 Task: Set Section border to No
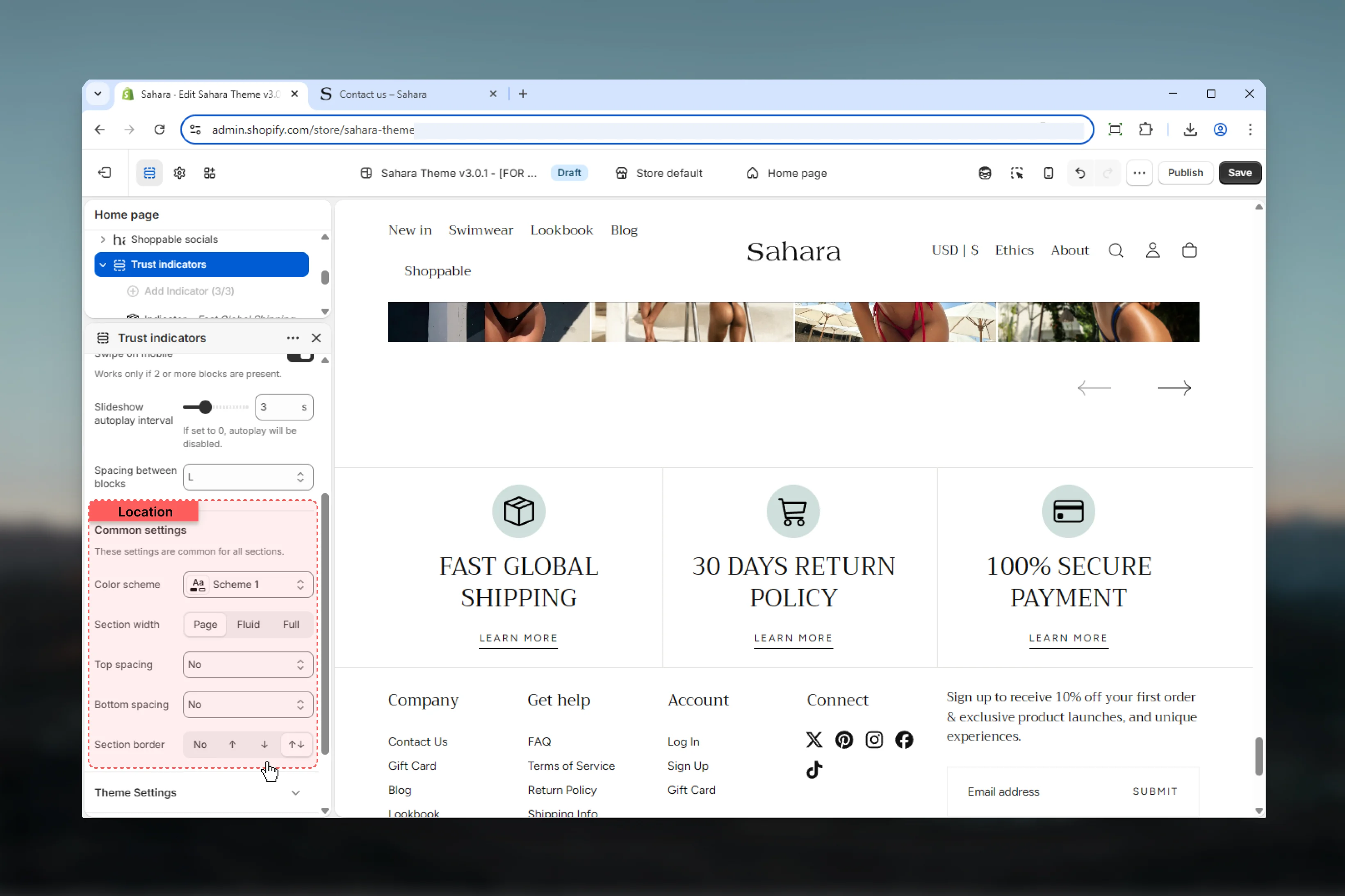pos(200,744)
